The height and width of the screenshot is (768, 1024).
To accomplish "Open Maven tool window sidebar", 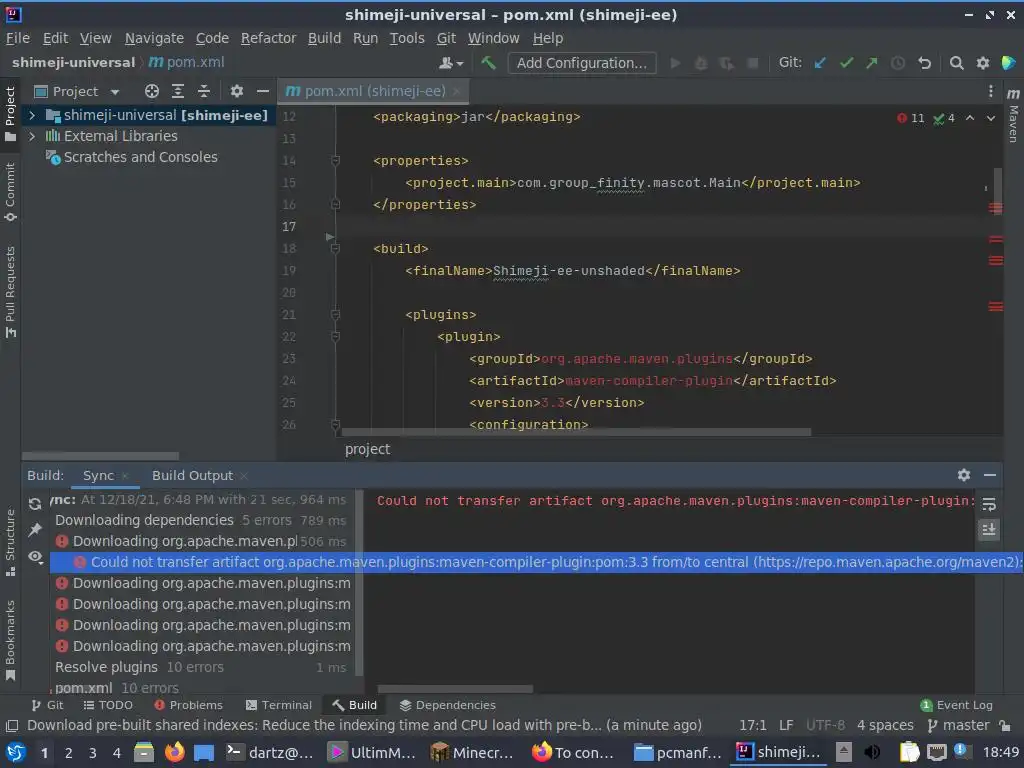I will point(1013,115).
